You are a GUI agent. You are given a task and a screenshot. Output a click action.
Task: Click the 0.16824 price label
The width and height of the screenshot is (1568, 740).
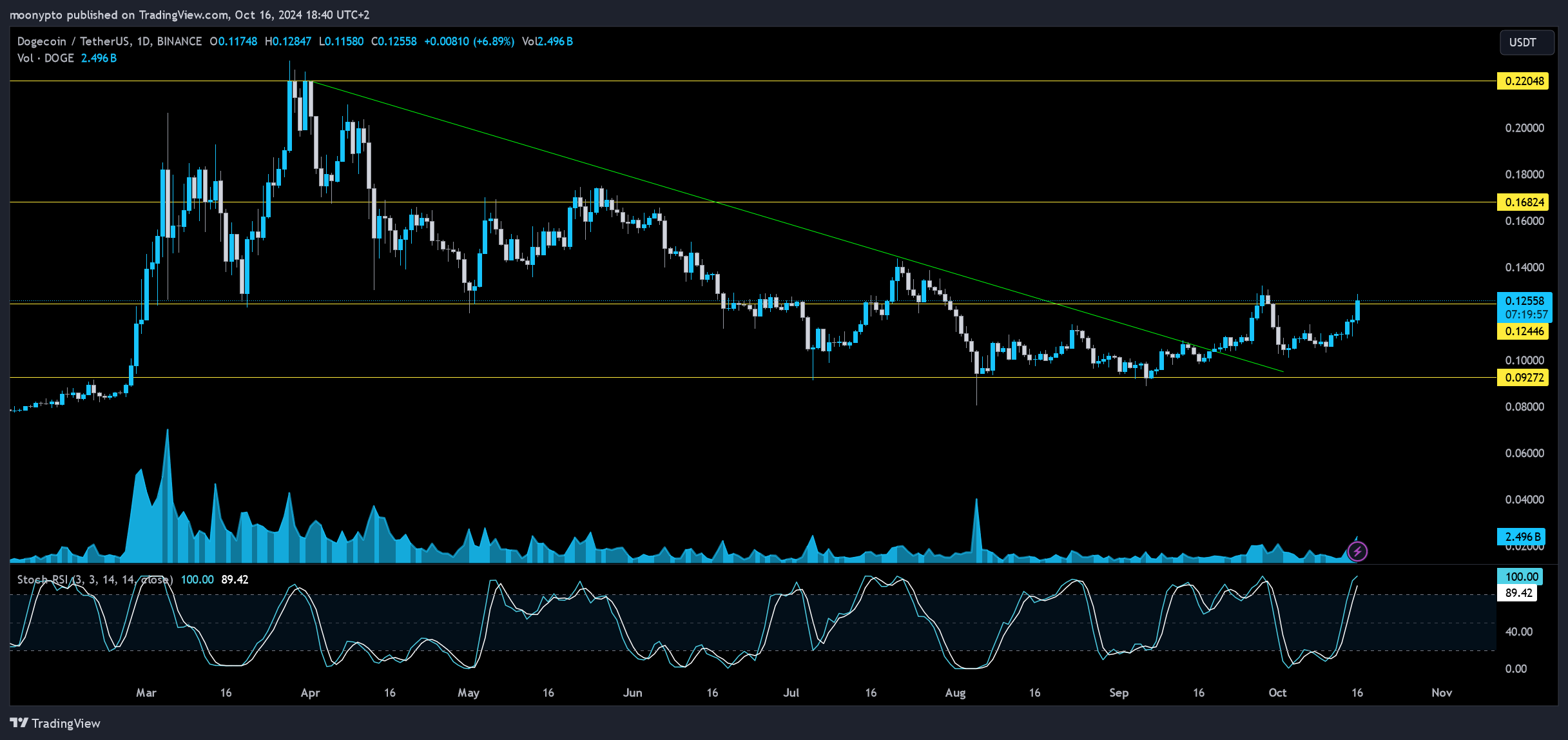click(x=1523, y=202)
